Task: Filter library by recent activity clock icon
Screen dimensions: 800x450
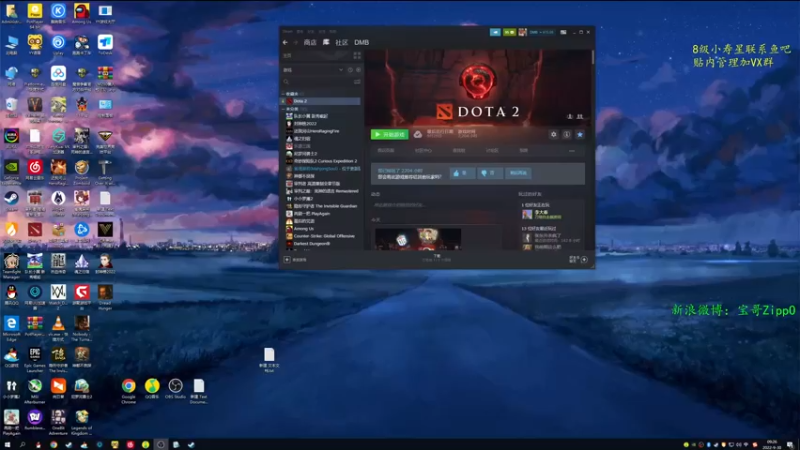Action: pyautogui.click(x=350, y=70)
